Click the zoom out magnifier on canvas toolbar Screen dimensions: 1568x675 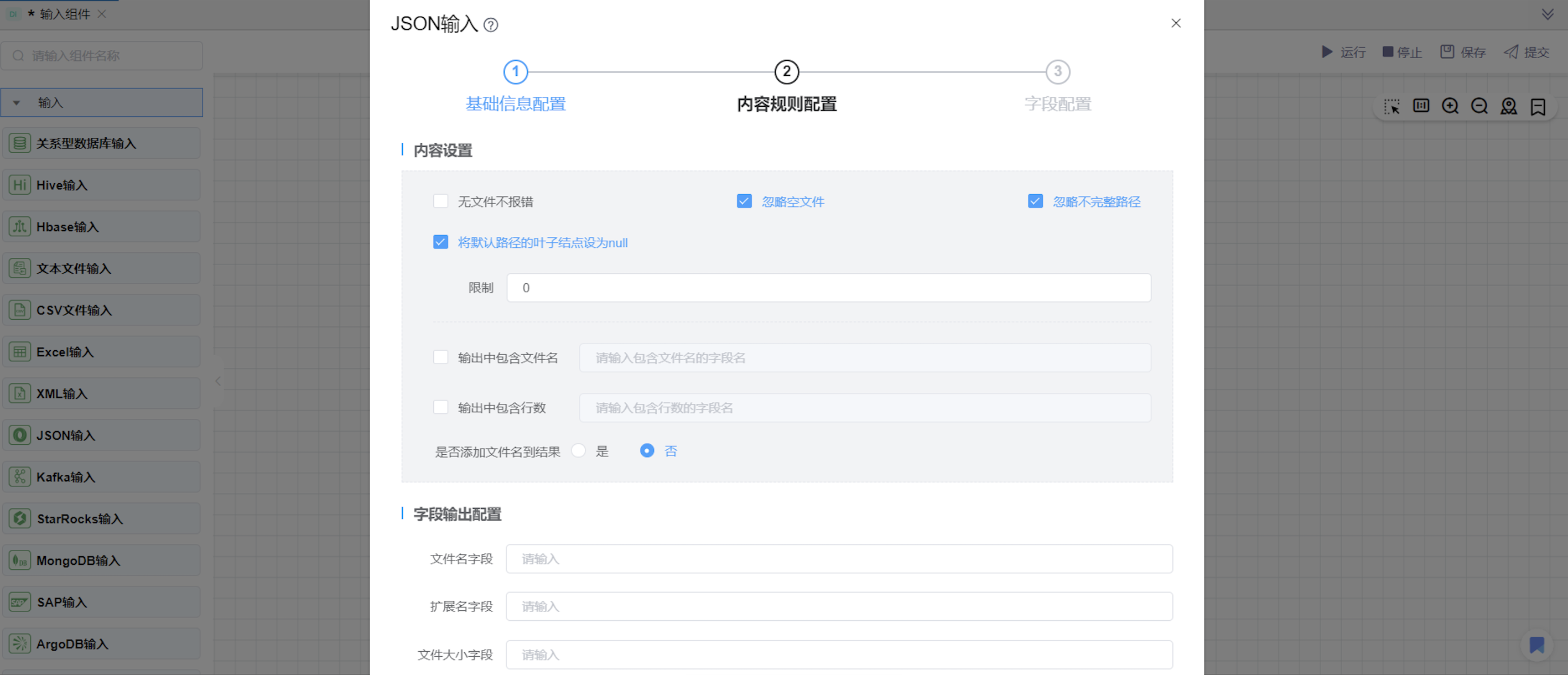pos(1479,107)
